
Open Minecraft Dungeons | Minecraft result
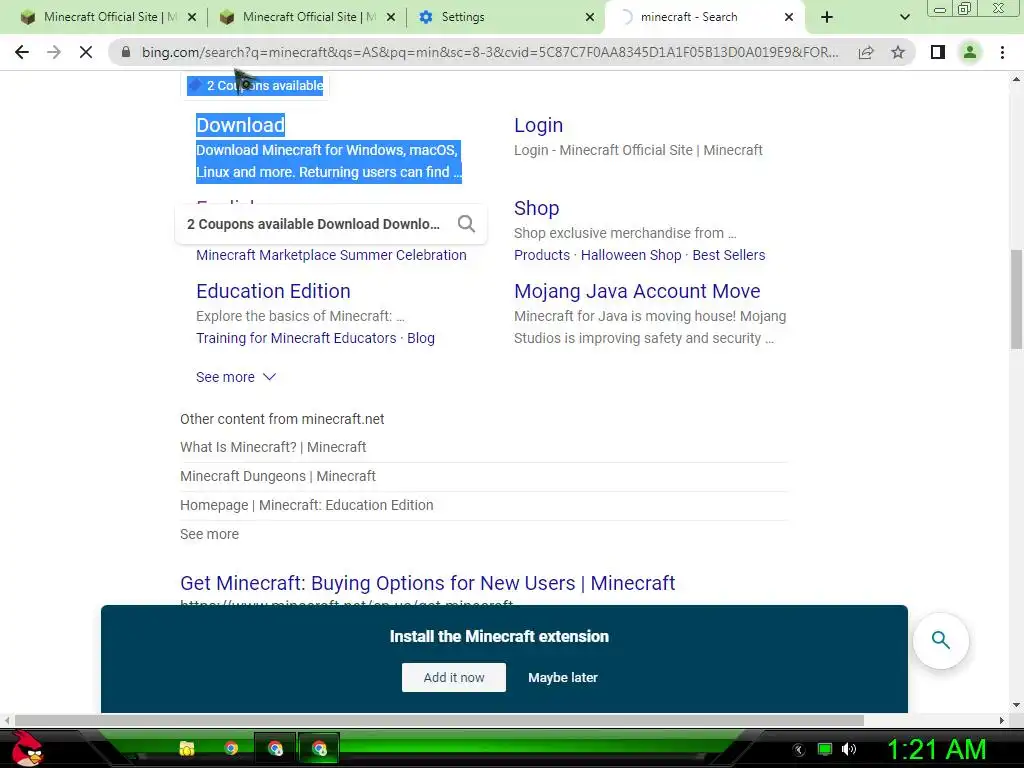(278, 476)
